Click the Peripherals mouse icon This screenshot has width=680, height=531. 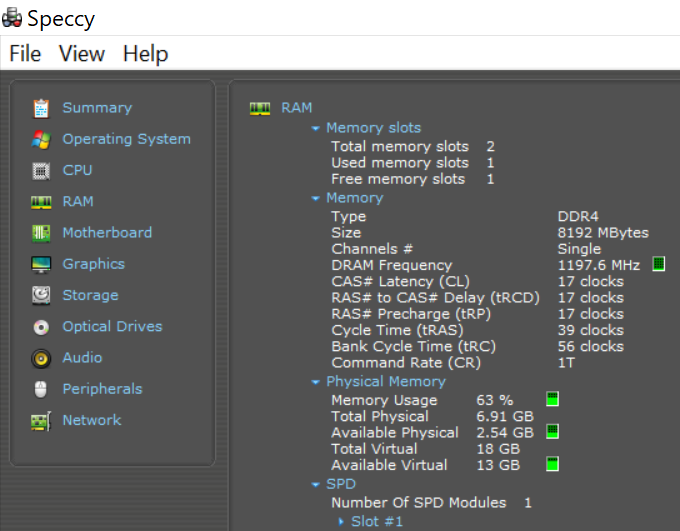41,390
